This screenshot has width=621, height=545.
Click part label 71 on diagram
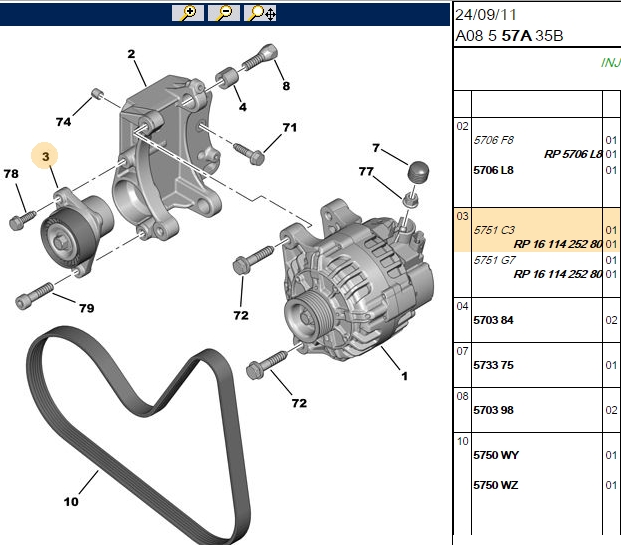tap(290, 128)
